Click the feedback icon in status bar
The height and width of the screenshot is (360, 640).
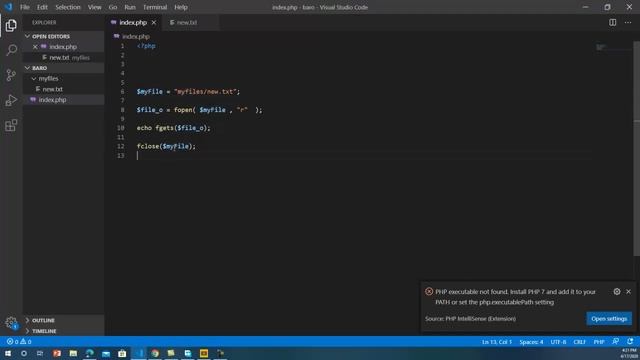coord(616,341)
